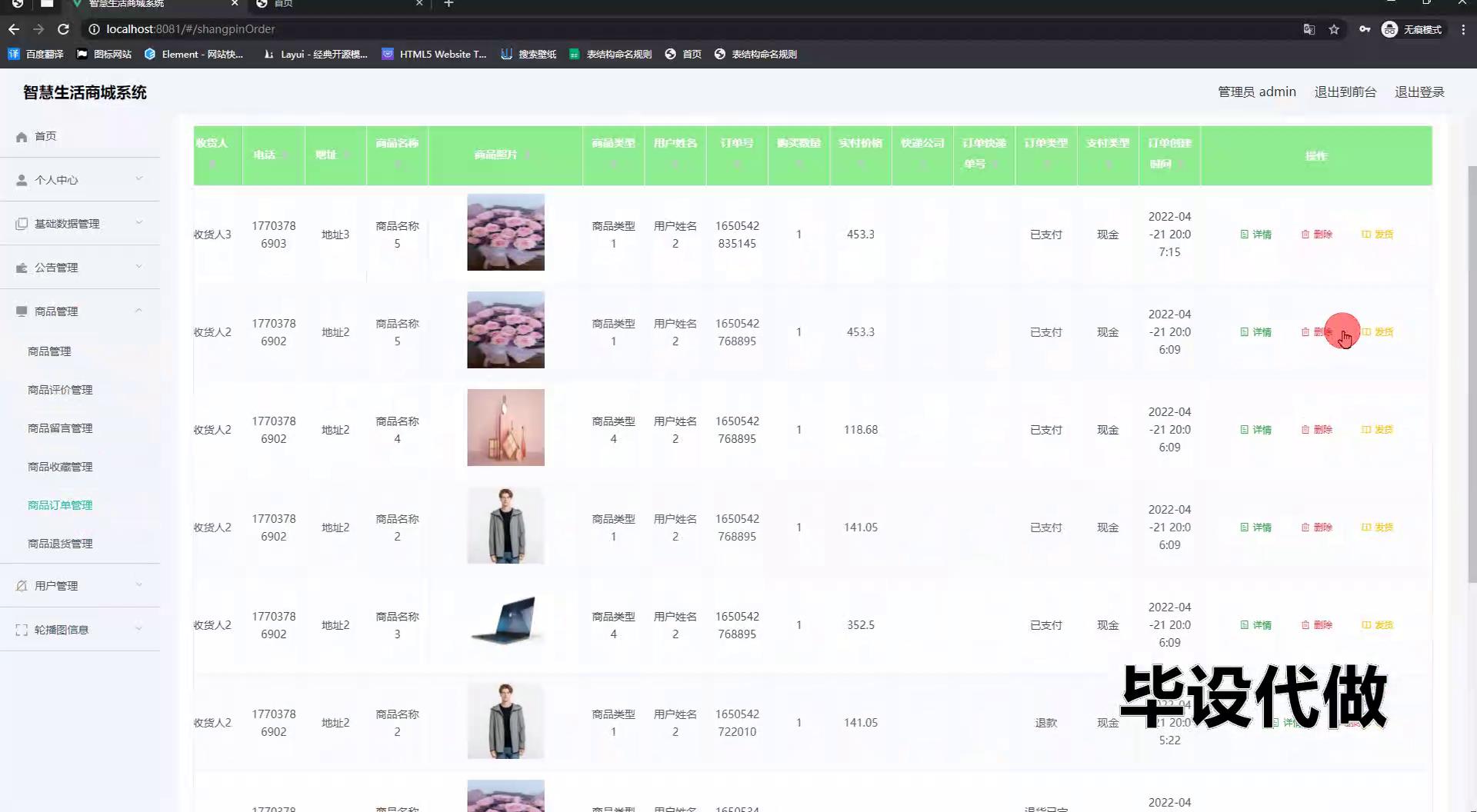Sort table by the 订单号 column header
This screenshot has height=812, width=1477.
point(736,144)
